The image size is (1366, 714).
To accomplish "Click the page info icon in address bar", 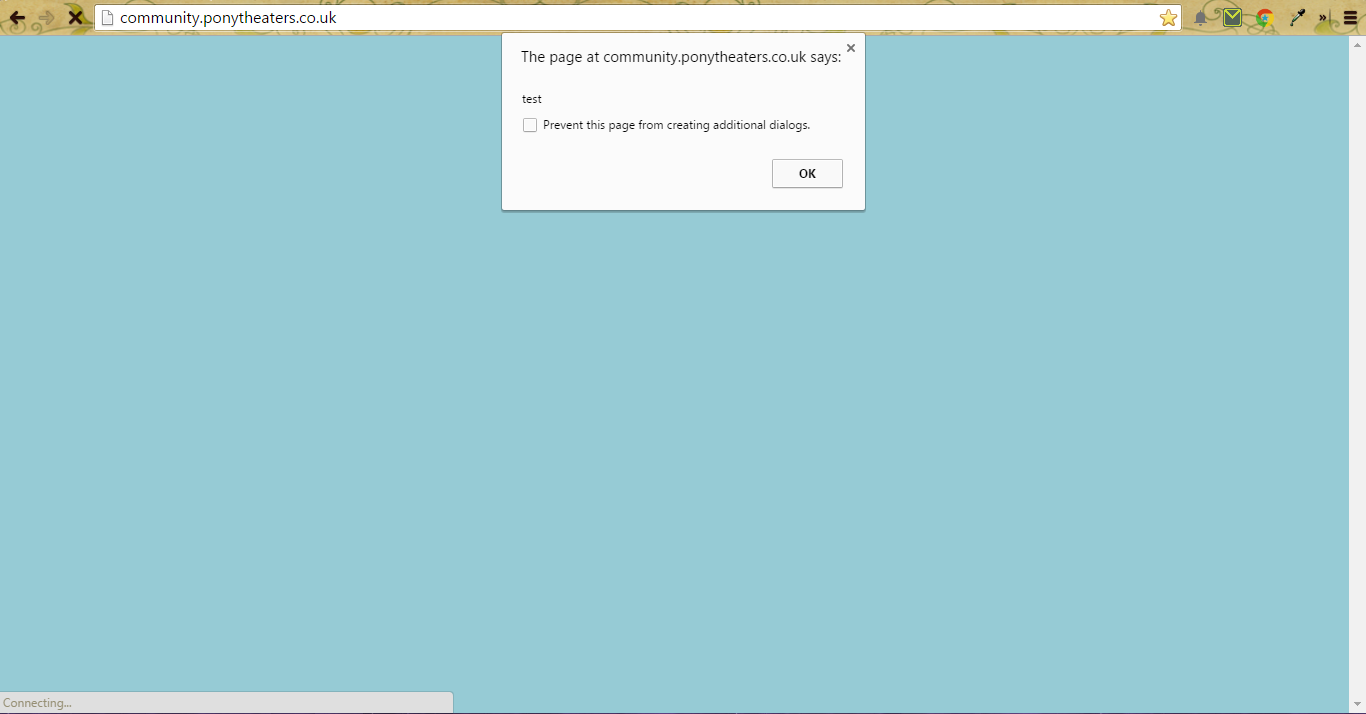I will [108, 18].
